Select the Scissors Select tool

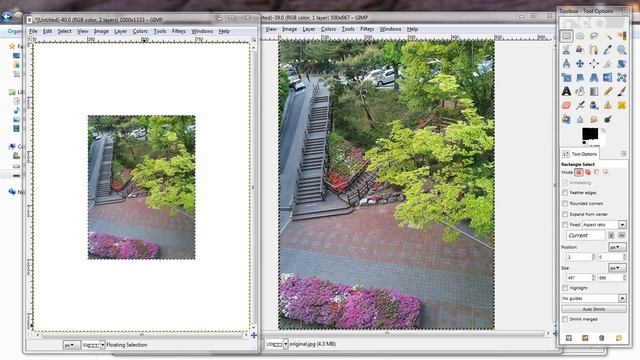point(567,50)
